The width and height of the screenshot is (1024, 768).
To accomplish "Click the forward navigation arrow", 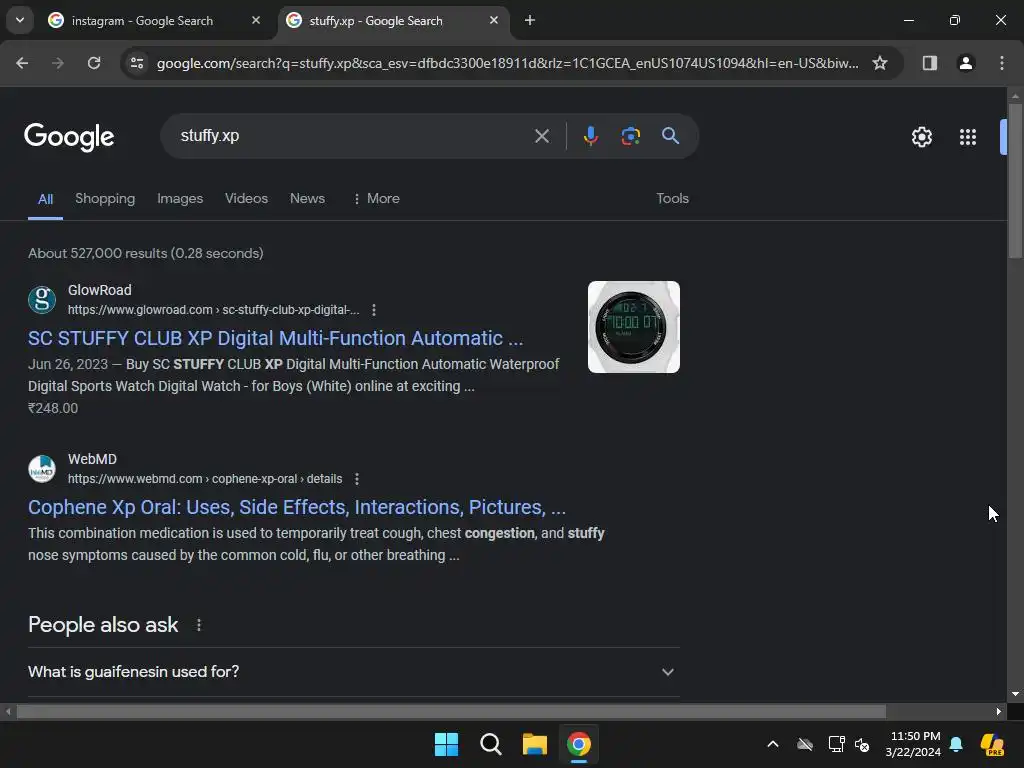I will tap(58, 63).
